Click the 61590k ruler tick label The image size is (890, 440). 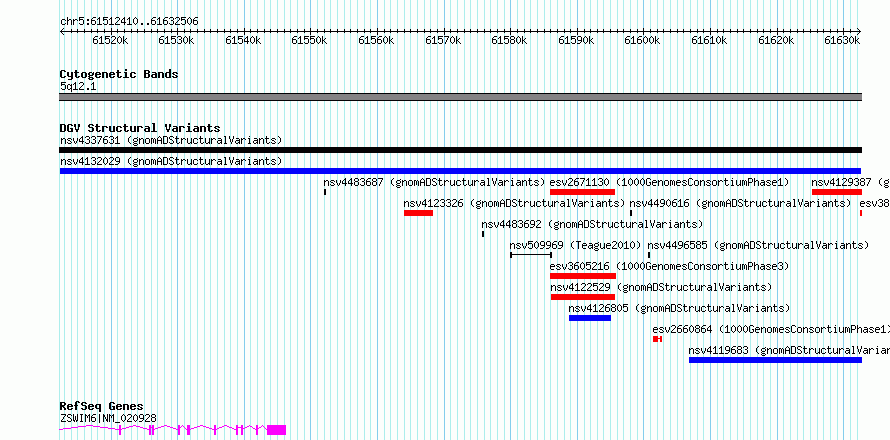576,40
